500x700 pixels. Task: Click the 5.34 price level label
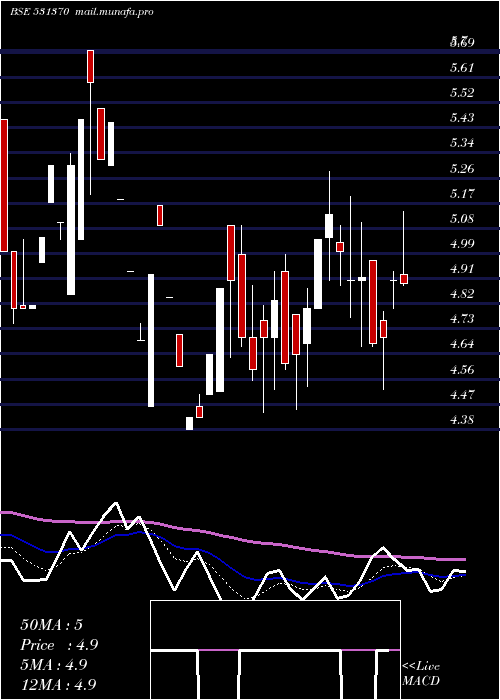pyautogui.click(x=462, y=143)
